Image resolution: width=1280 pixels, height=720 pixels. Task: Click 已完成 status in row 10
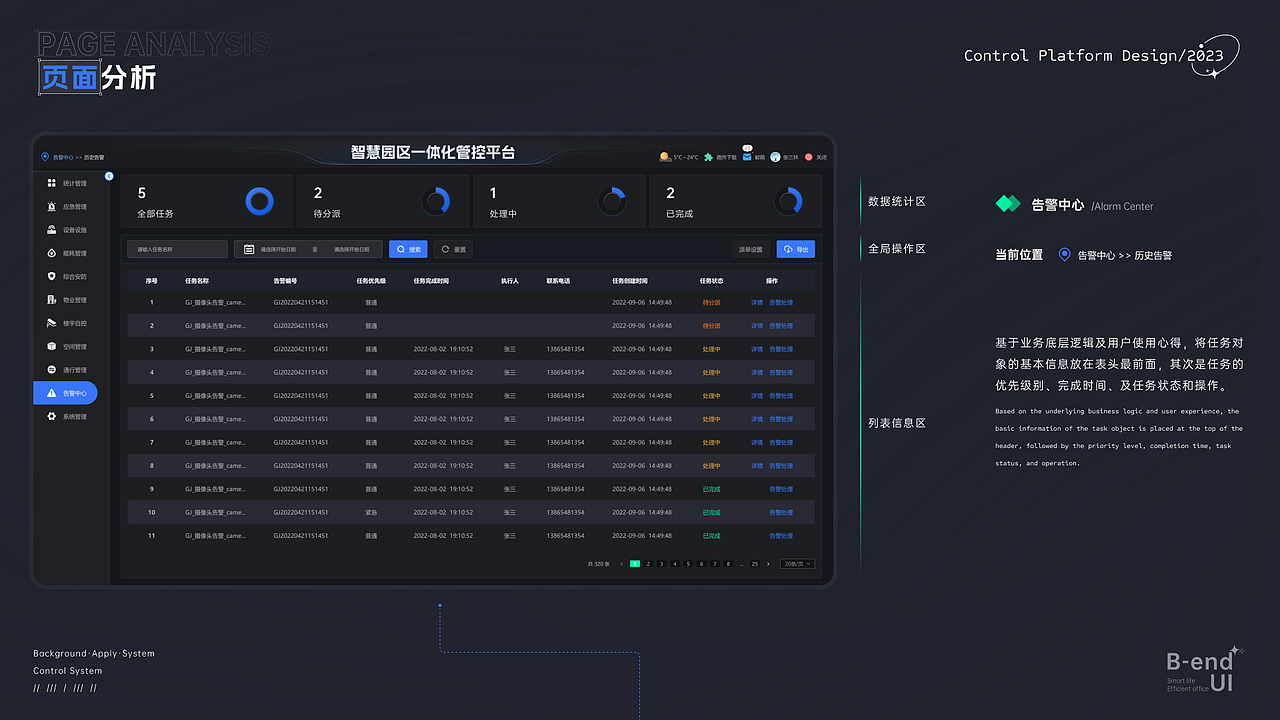pyautogui.click(x=711, y=512)
